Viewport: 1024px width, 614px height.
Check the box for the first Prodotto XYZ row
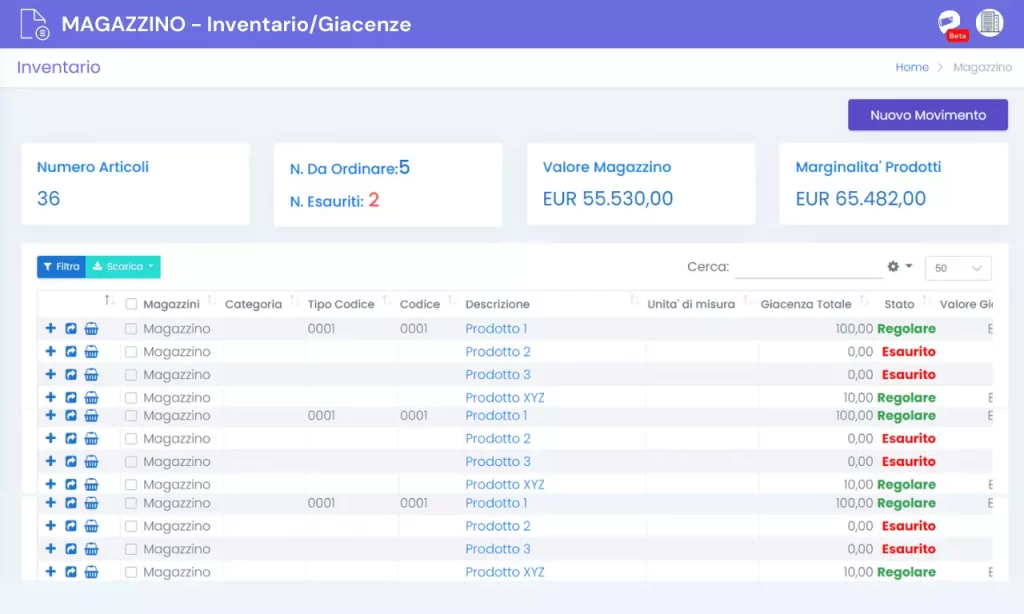[131, 398]
